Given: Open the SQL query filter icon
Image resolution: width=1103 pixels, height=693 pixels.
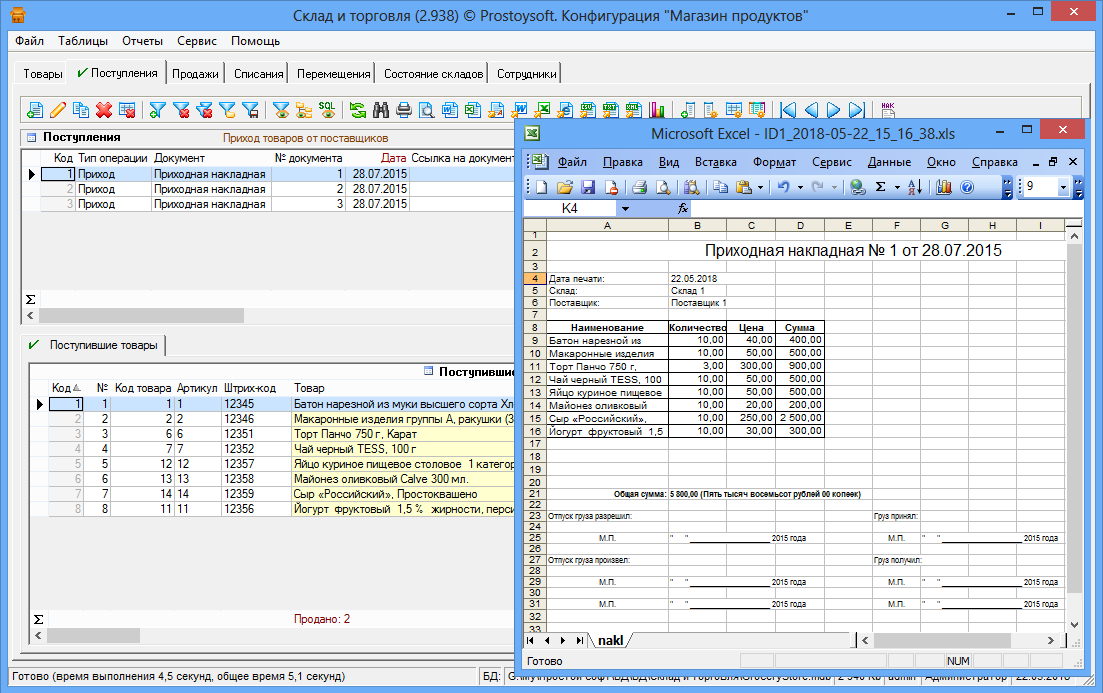Looking at the screenshot, I should [x=327, y=110].
